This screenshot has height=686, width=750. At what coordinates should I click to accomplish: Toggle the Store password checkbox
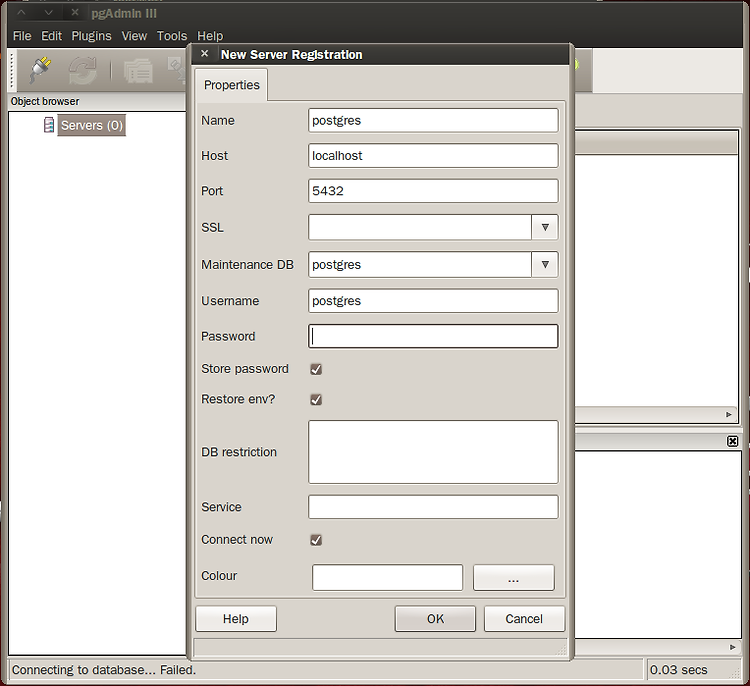point(316,369)
